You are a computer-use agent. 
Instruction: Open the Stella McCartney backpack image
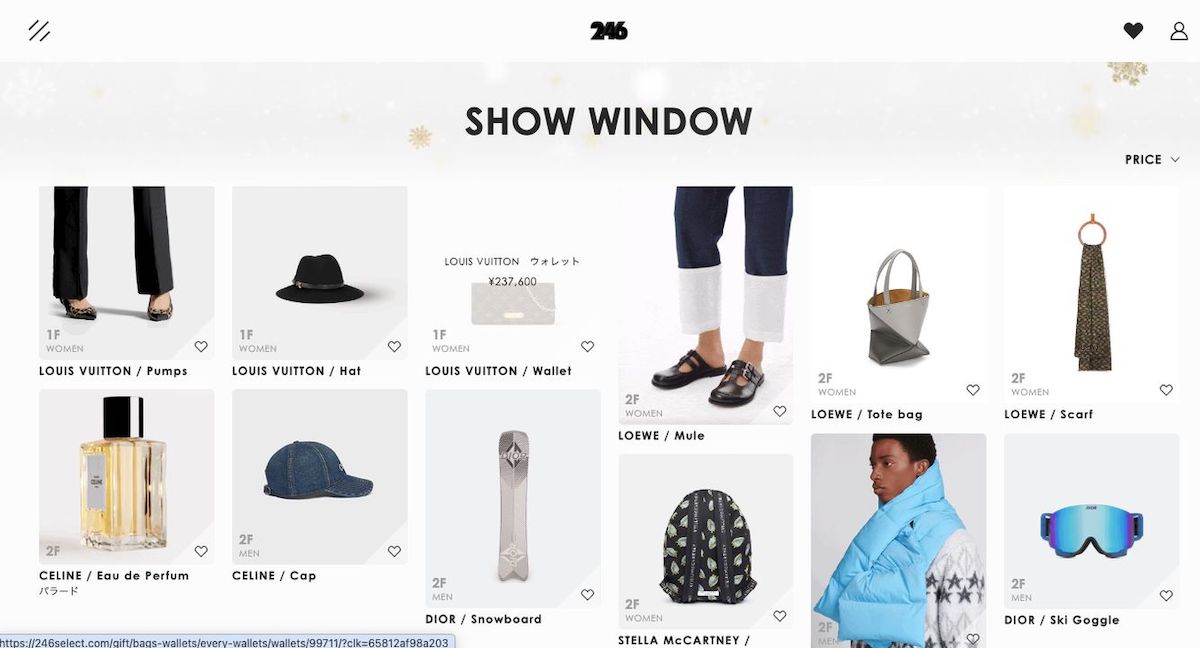pos(706,541)
